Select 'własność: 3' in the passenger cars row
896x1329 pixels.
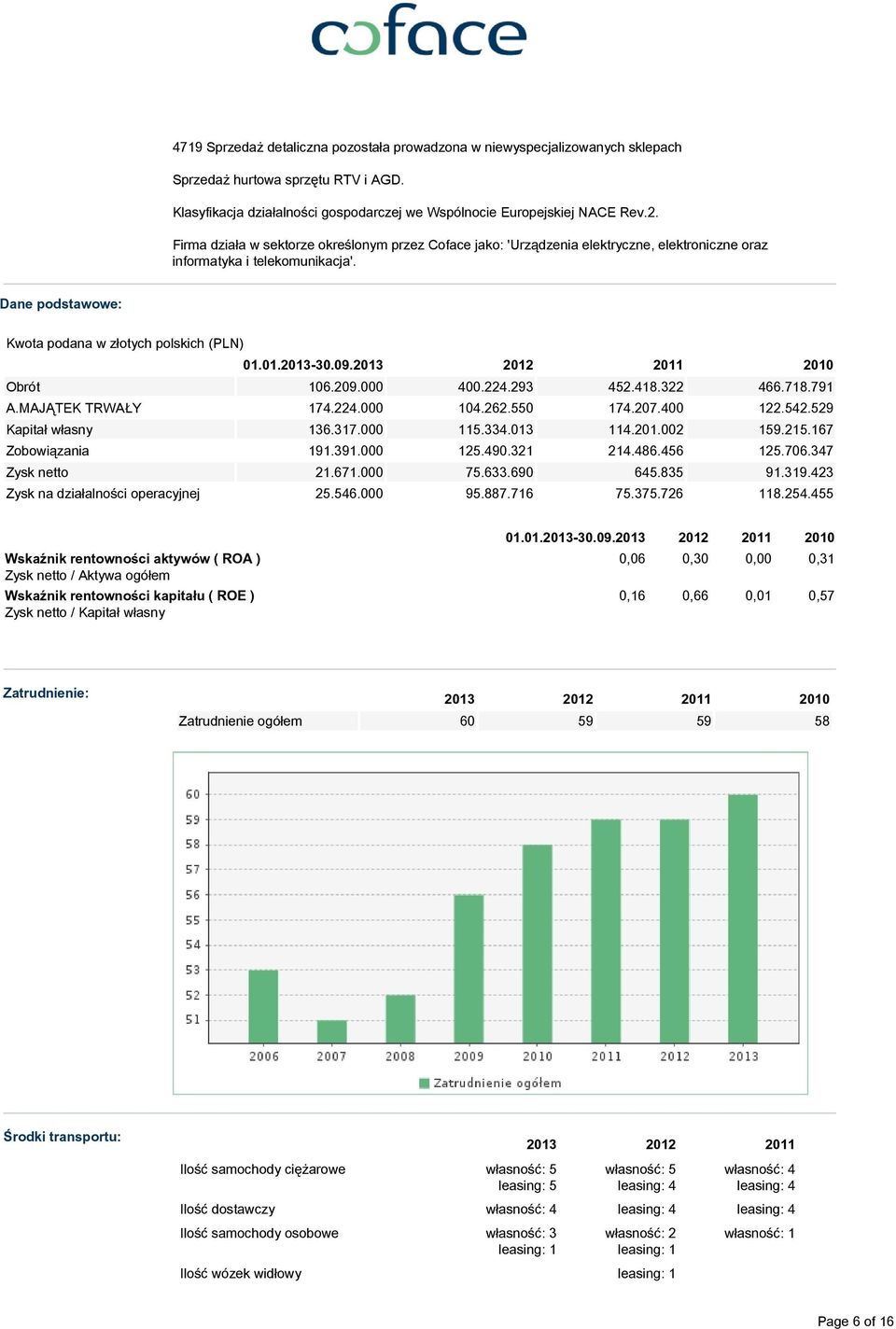pos(521,1233)
